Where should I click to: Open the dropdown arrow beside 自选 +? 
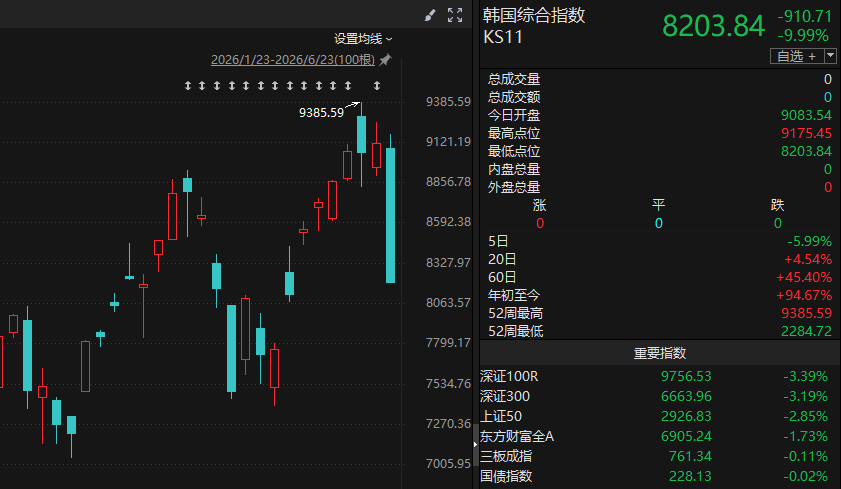830,56
